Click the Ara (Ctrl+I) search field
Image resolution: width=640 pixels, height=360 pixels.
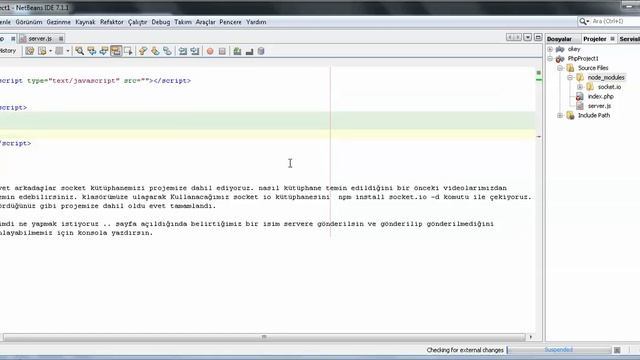615,21
